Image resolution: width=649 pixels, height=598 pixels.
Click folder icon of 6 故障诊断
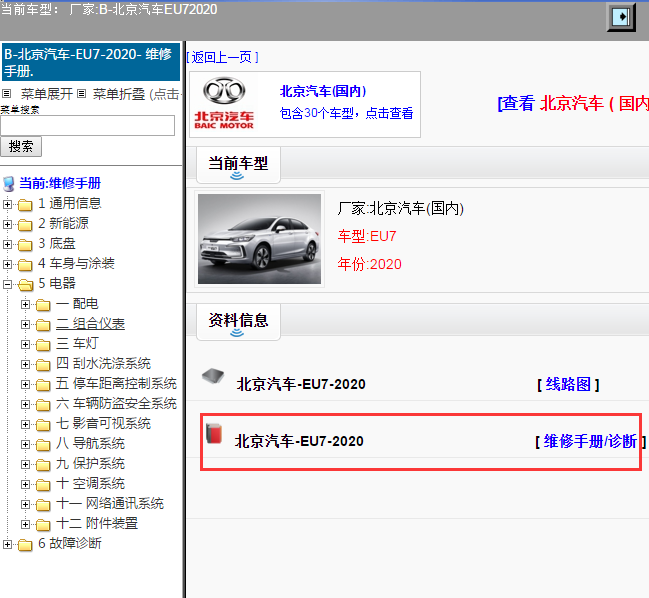[x=25, y=545]
